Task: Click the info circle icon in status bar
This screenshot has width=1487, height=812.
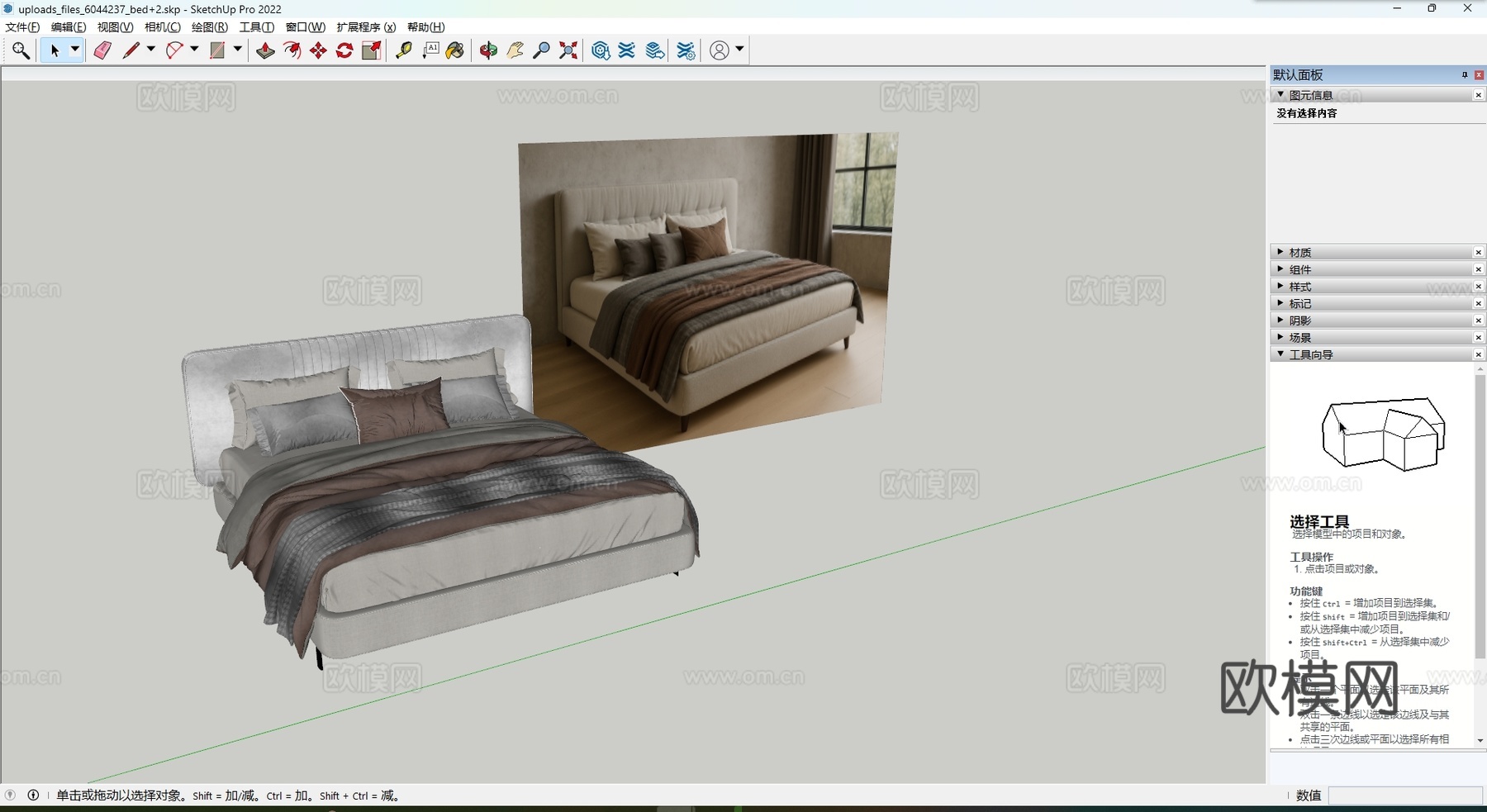Action: pos(33,795)
